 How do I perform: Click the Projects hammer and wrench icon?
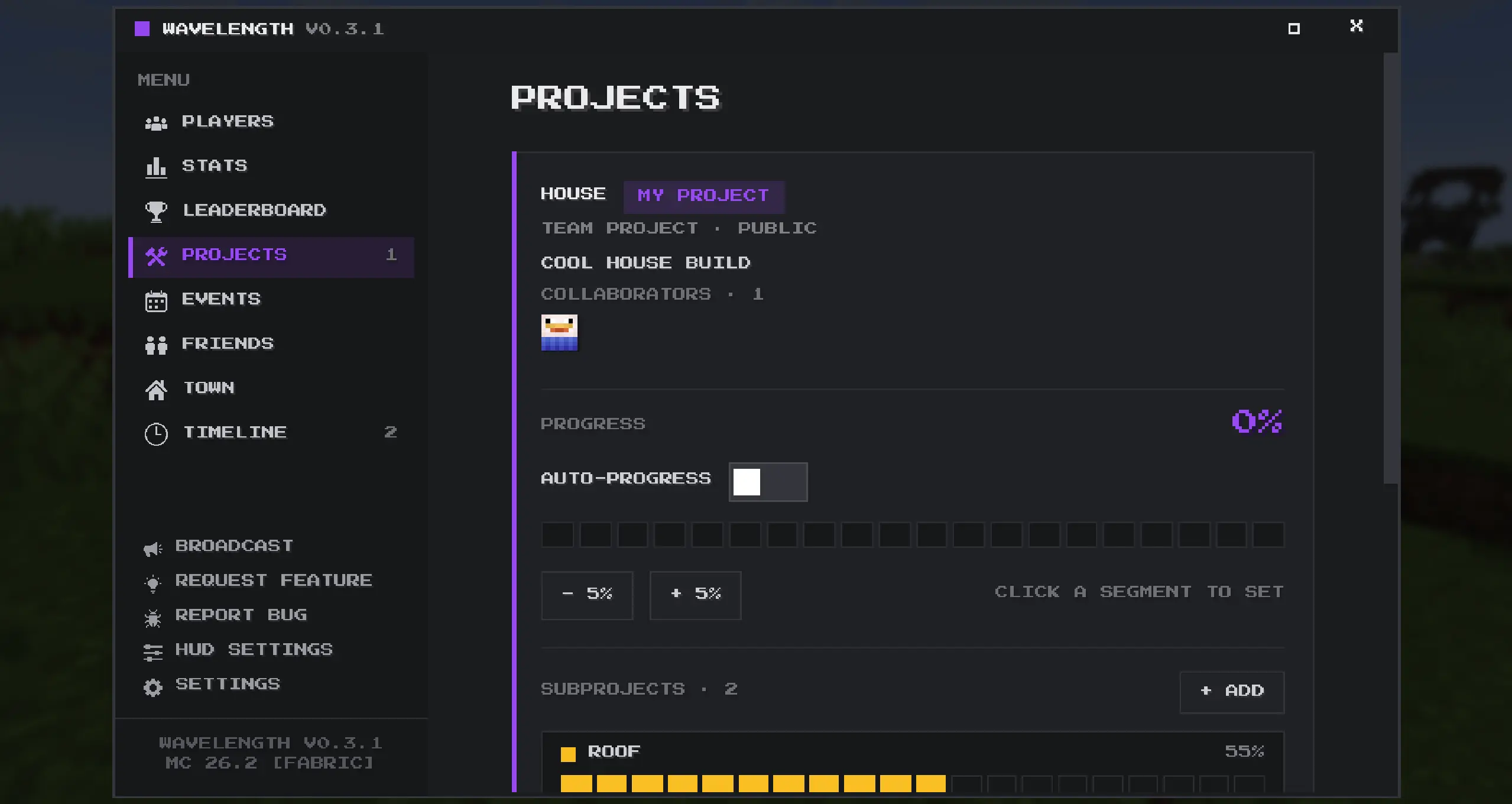(156, 256)
